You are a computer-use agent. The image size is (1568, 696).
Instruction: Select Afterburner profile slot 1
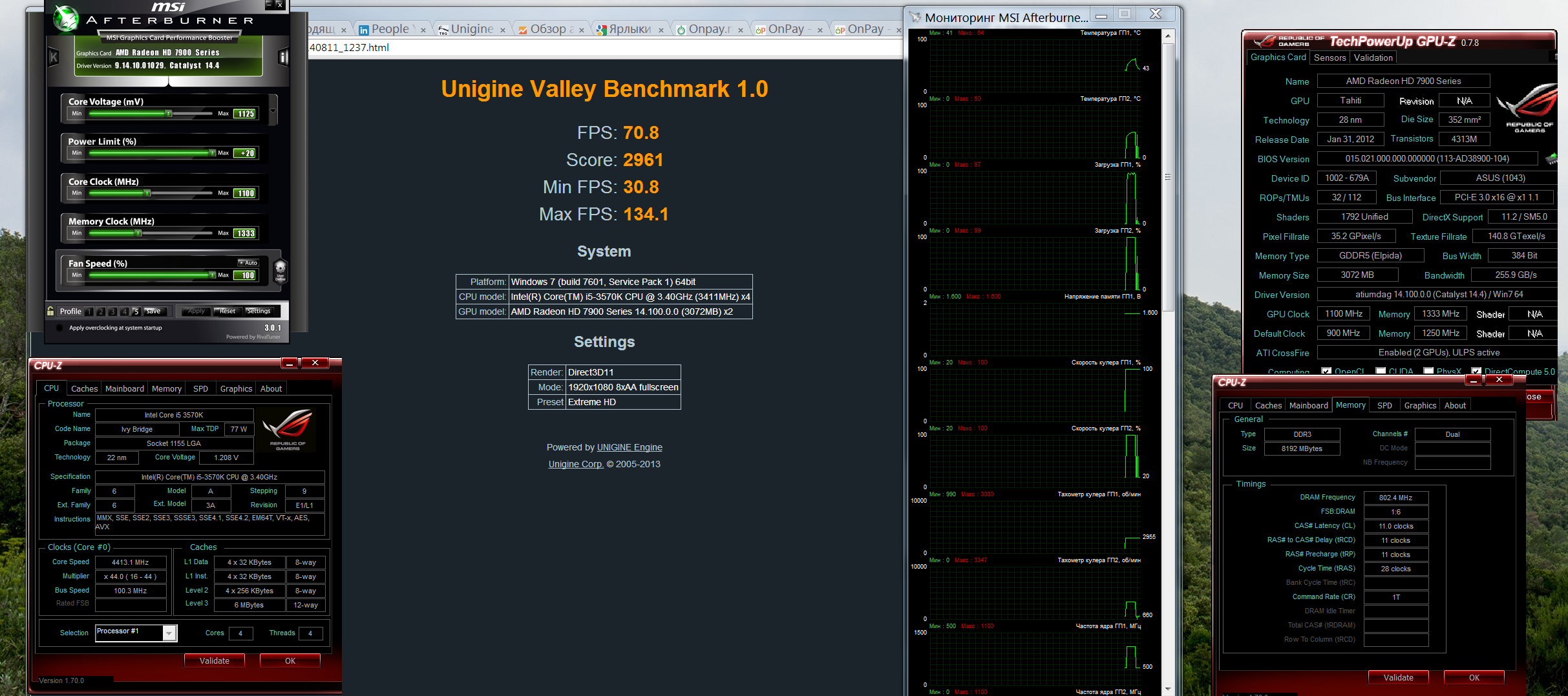coord(89,311)
